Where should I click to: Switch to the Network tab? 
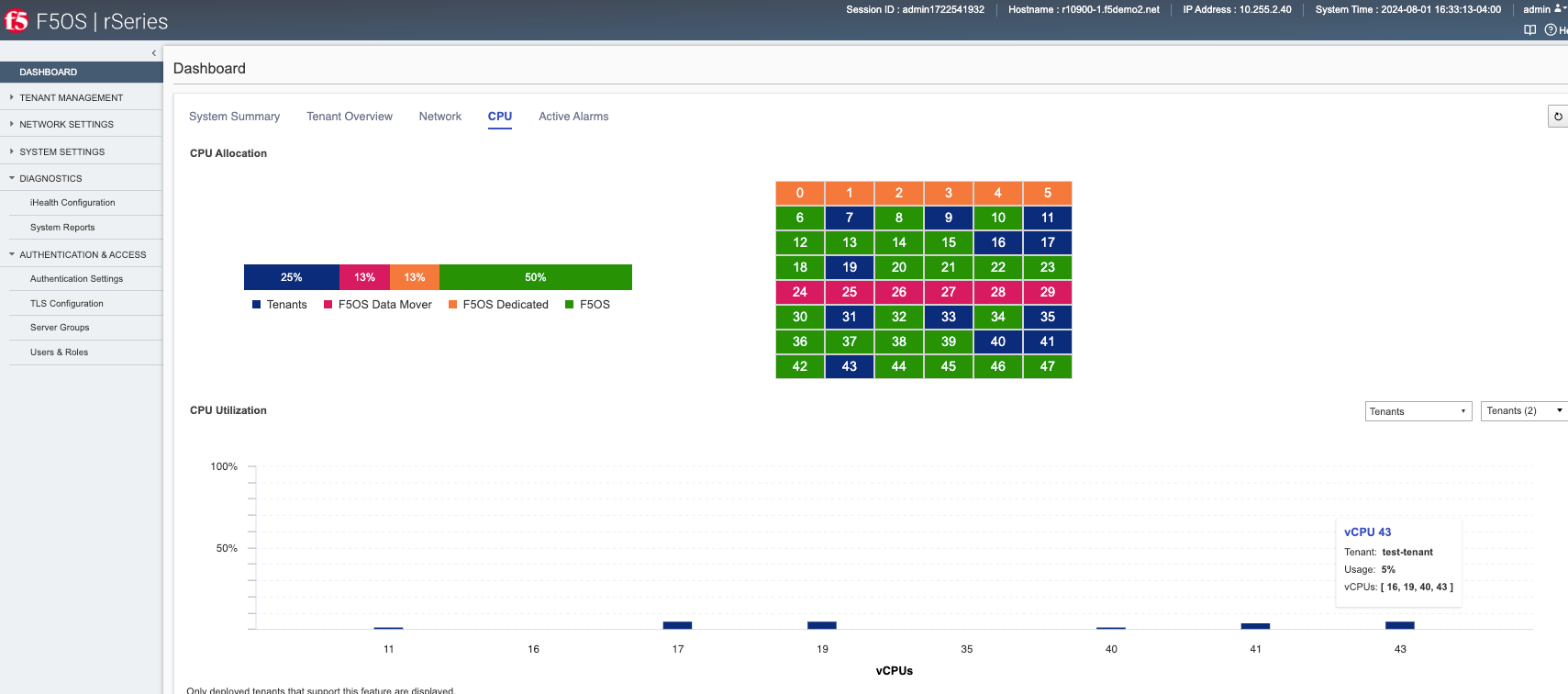440,117
